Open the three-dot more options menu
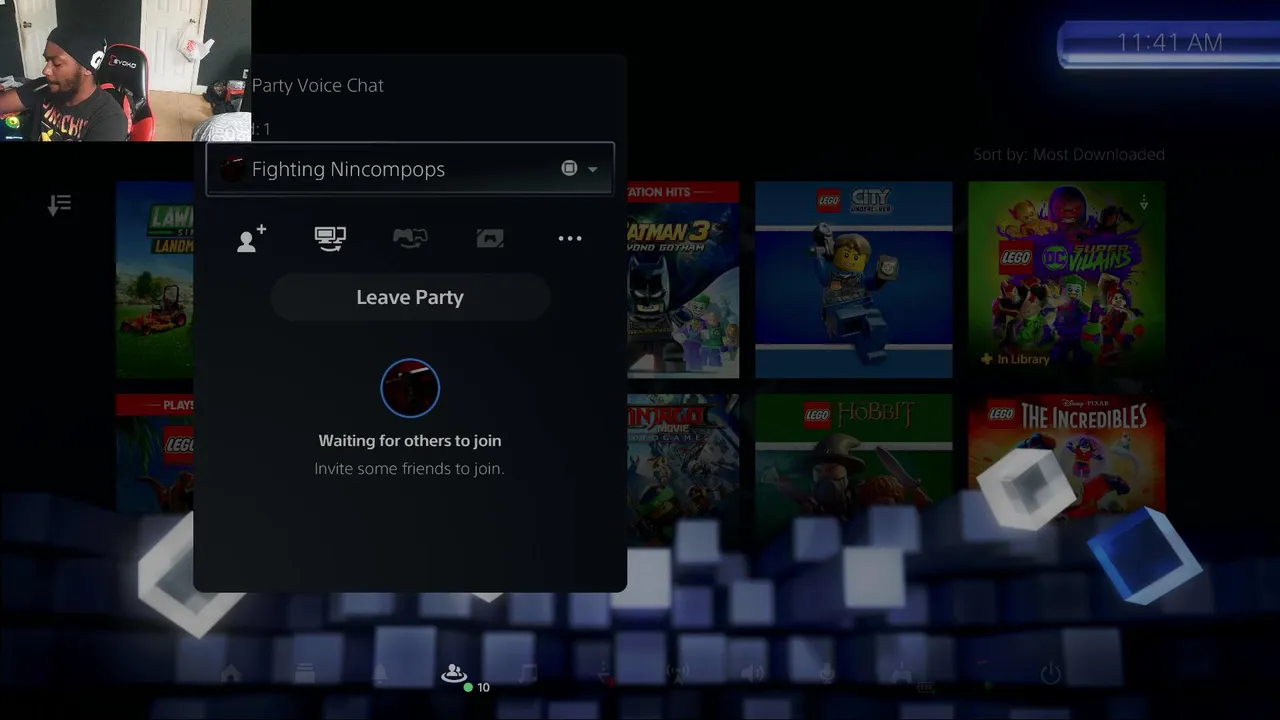Screen dimensions: 1280x720 click(x=570, y=238)
